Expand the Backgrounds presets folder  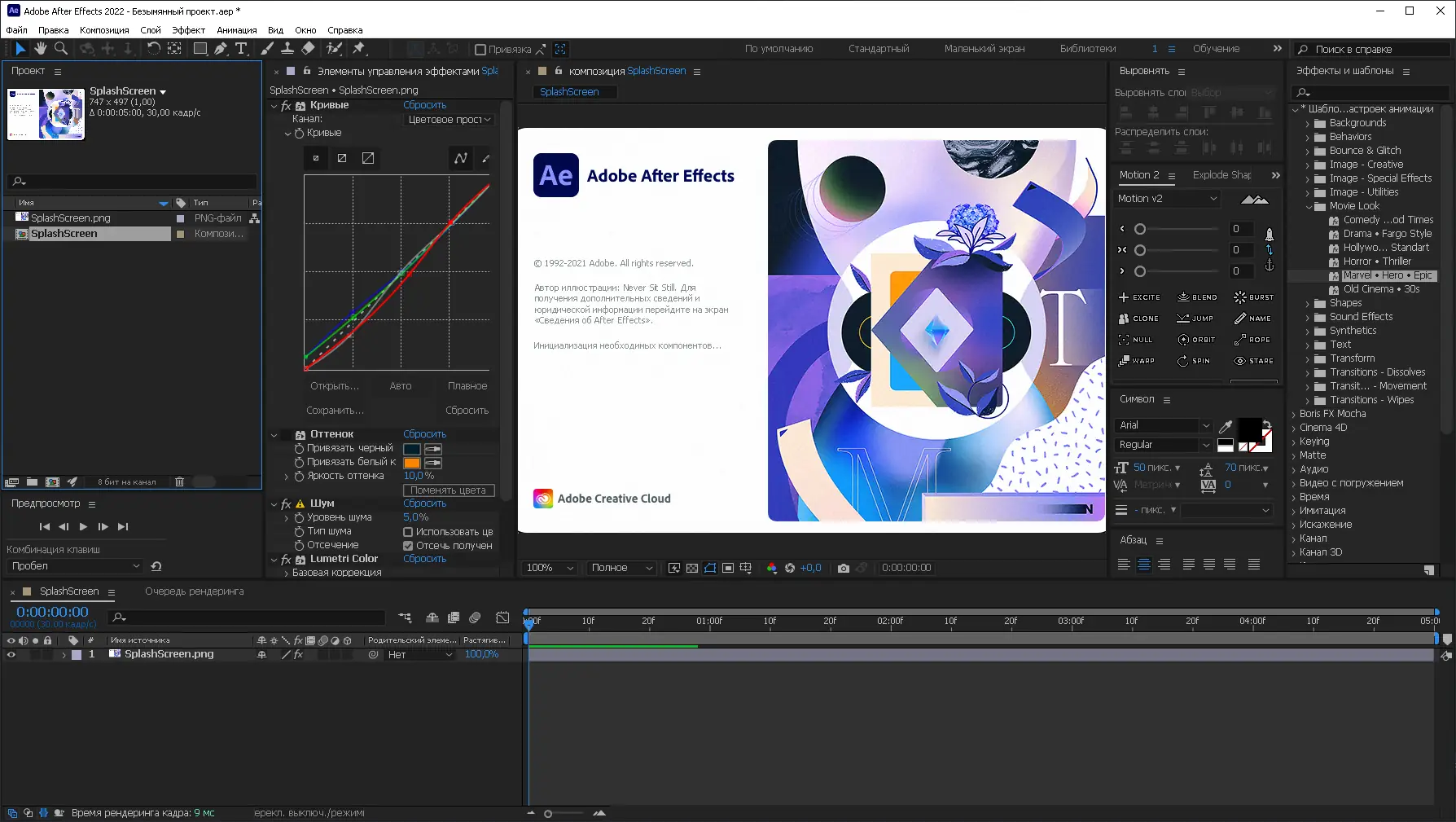tap(1308, 124)
